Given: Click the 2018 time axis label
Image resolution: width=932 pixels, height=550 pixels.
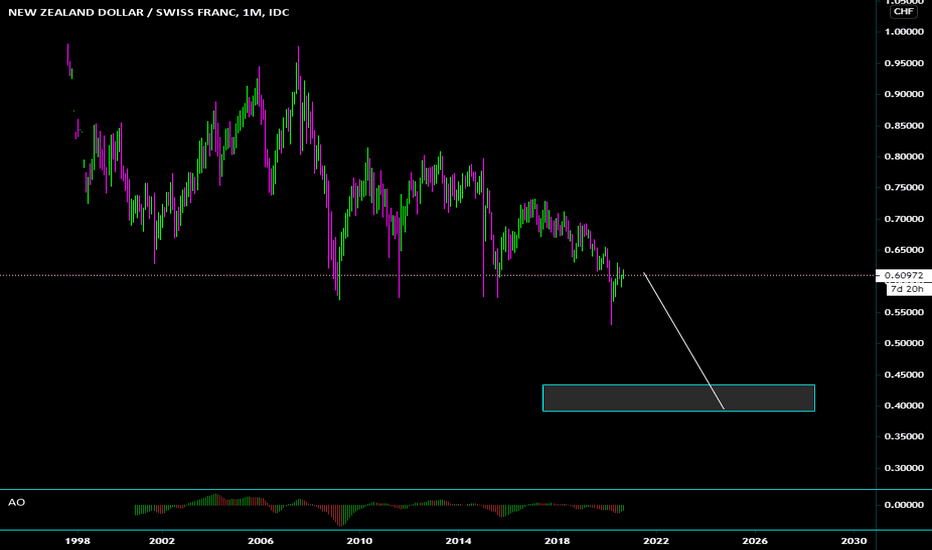Looking at the screenshot, I should [x=557, y=540].
